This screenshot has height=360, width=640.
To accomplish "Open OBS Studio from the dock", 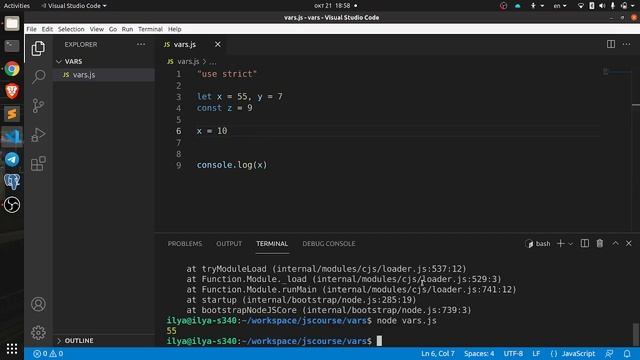I will click(12, 204).
